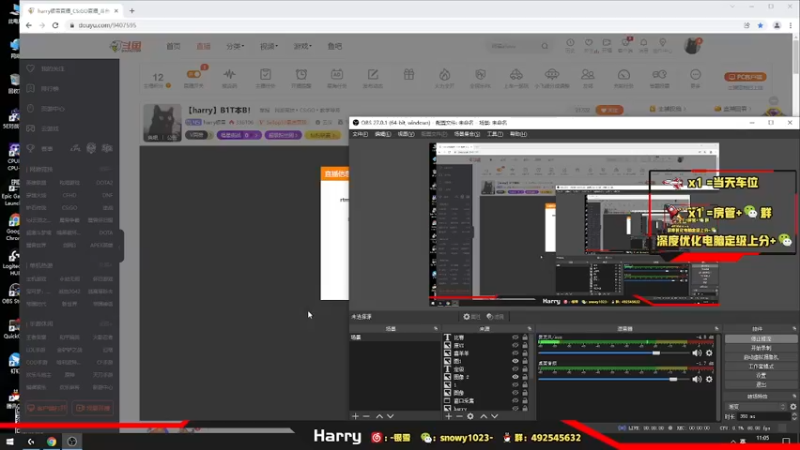Toggle lock on the 图像 2 source
This screenshot has height=450, width=800.
(524, 377)
